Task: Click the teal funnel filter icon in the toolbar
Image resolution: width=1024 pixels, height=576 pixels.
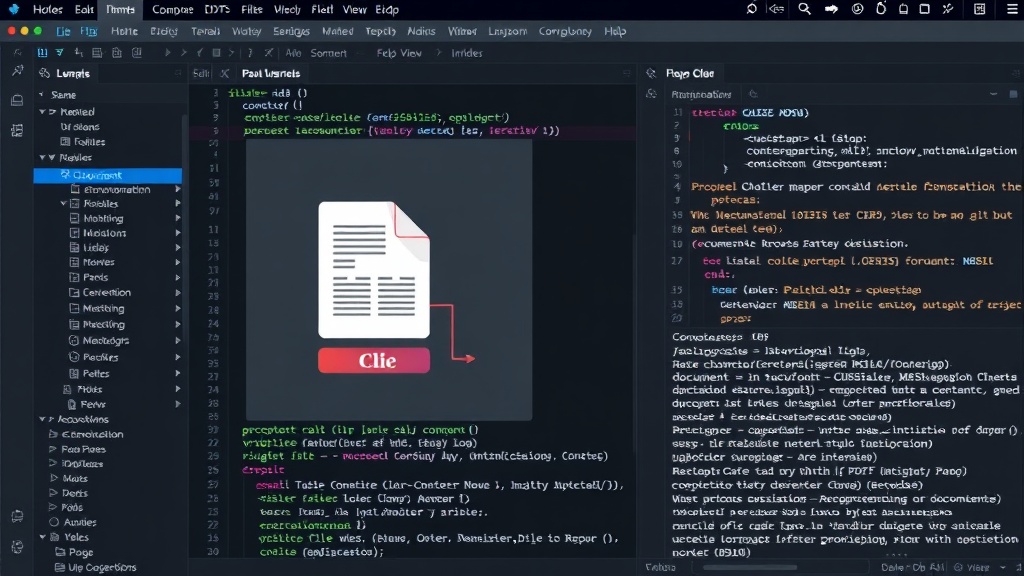Action: click(x=59, y=53)
